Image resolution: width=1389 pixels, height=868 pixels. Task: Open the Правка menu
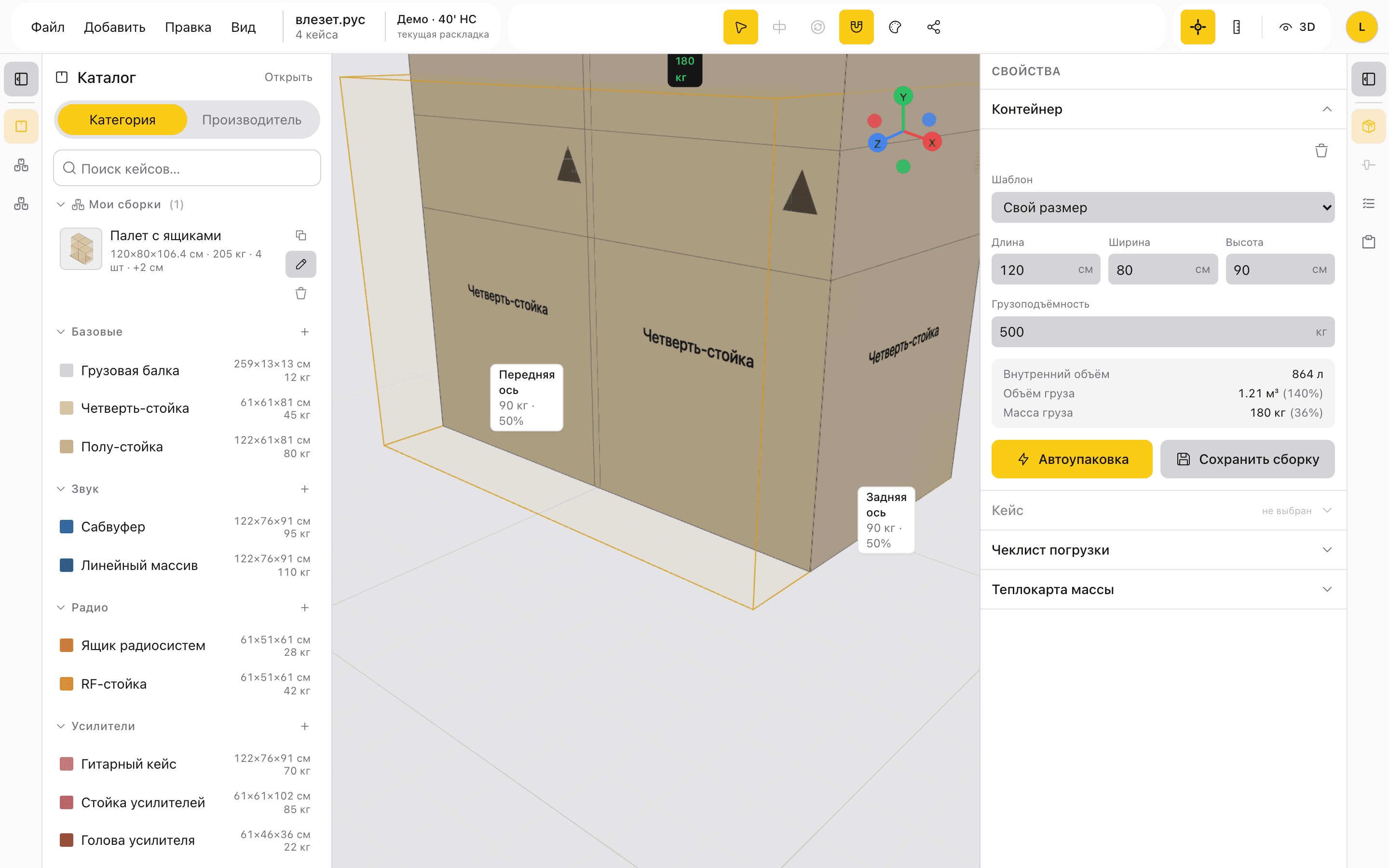[188, 27]
